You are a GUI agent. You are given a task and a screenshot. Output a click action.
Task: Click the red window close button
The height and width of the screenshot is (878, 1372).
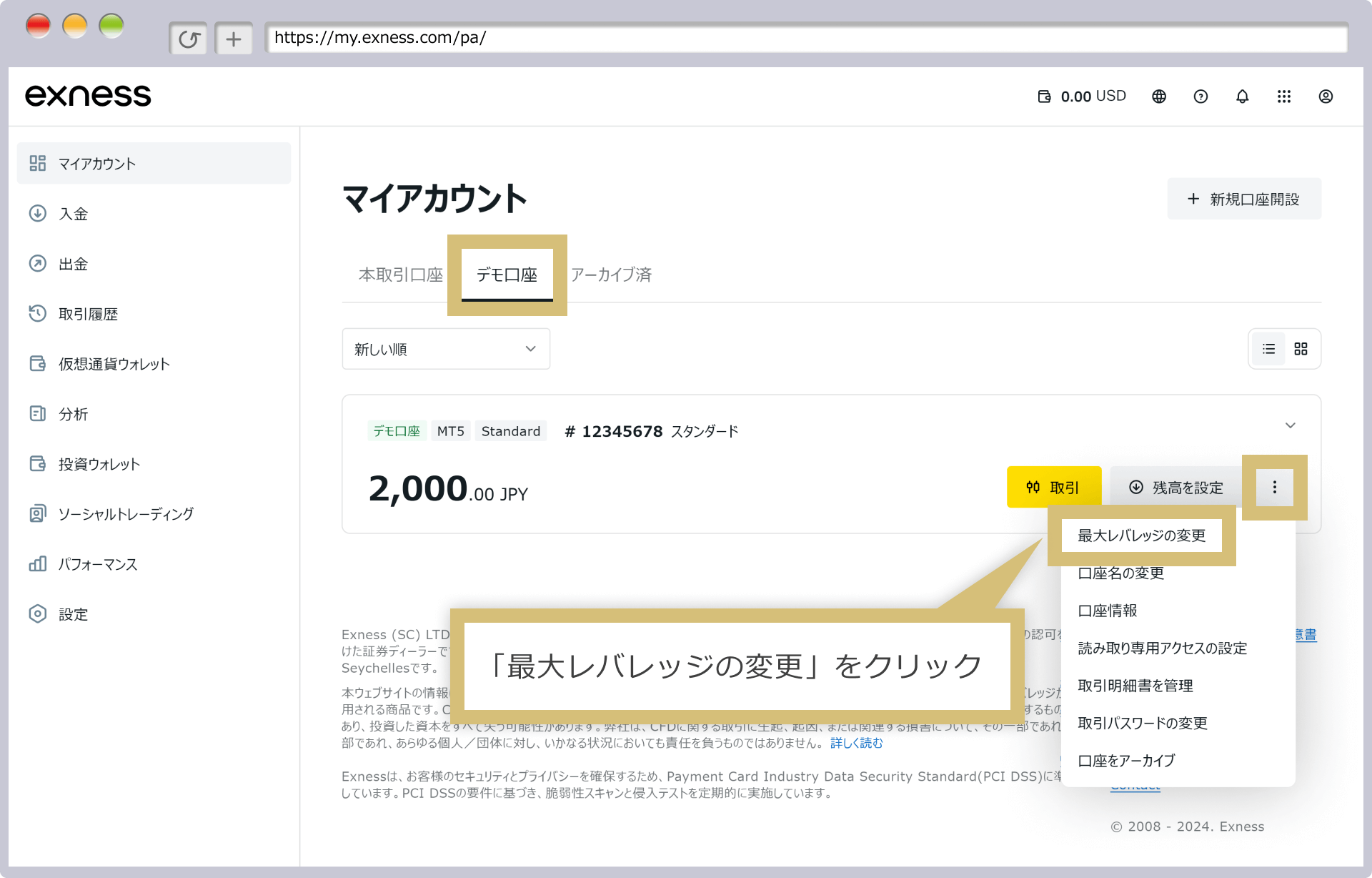pos(38,26)
